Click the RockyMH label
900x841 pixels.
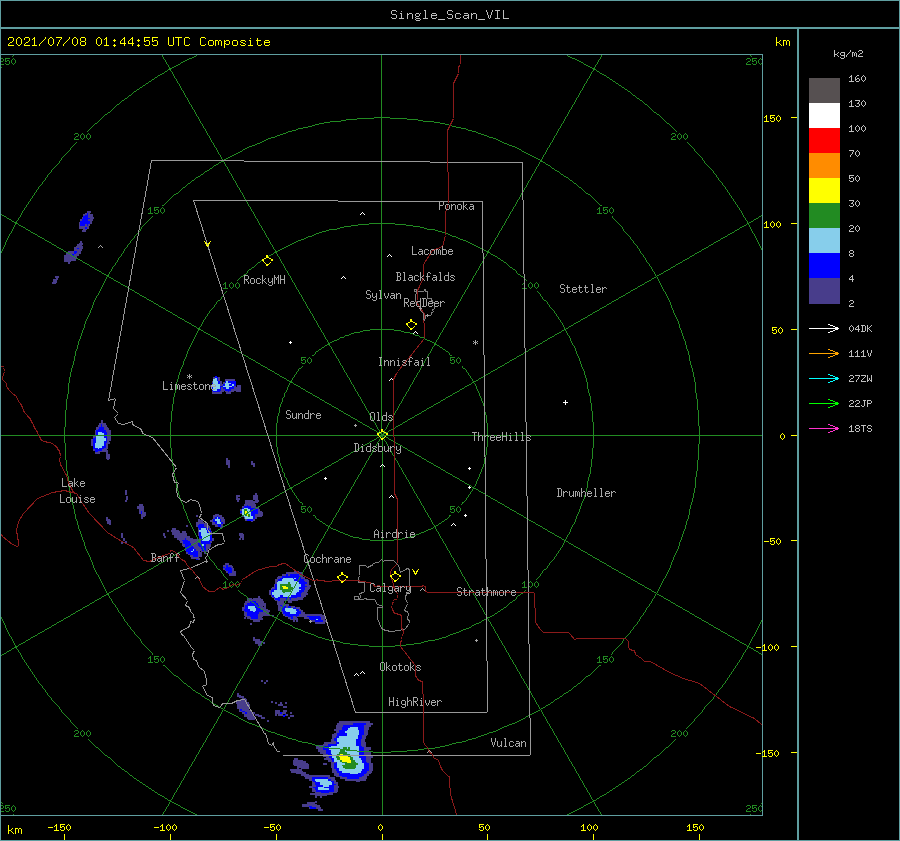point(264,280)
